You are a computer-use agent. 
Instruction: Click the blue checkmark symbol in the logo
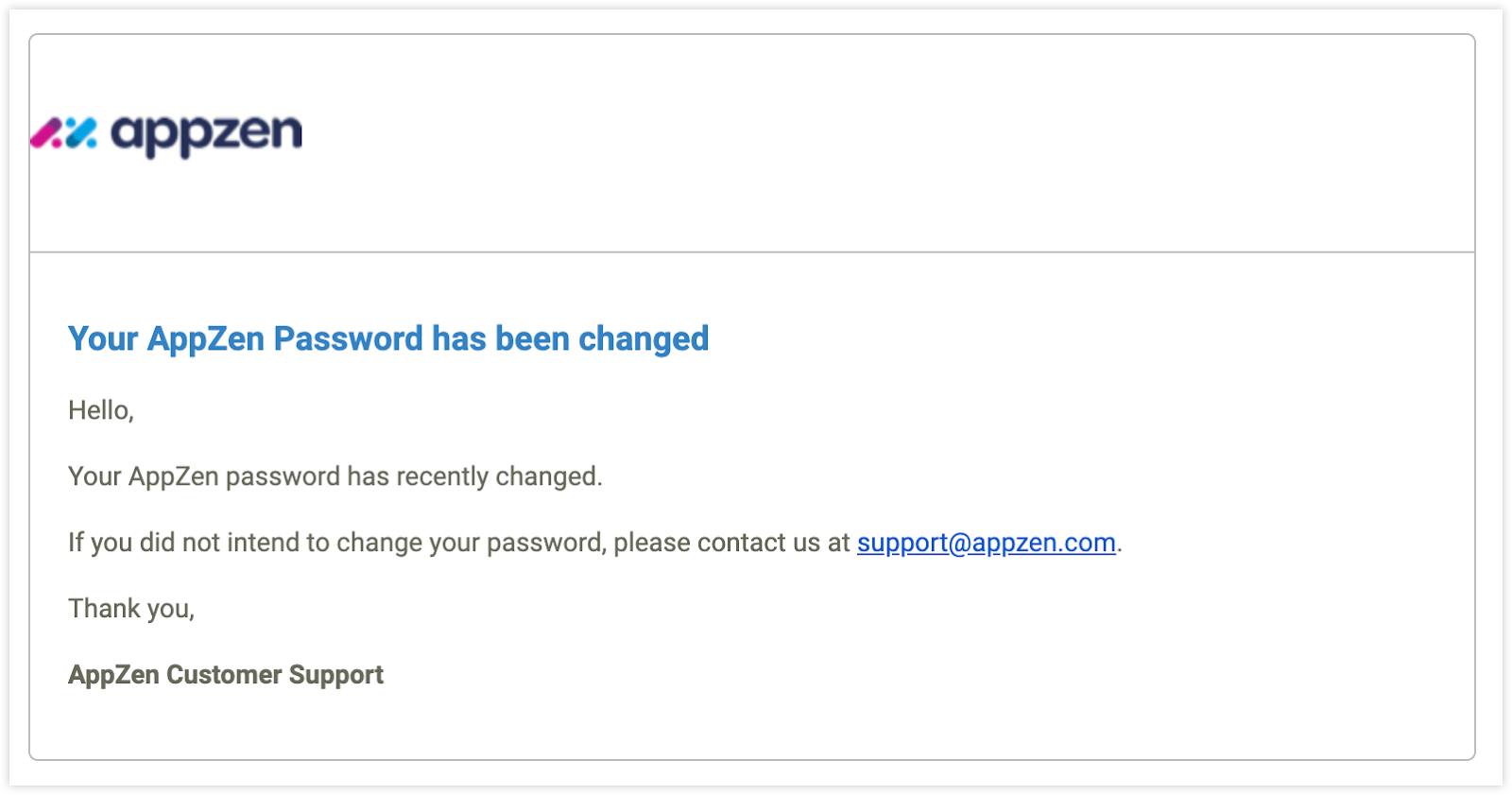coord(81,133)
